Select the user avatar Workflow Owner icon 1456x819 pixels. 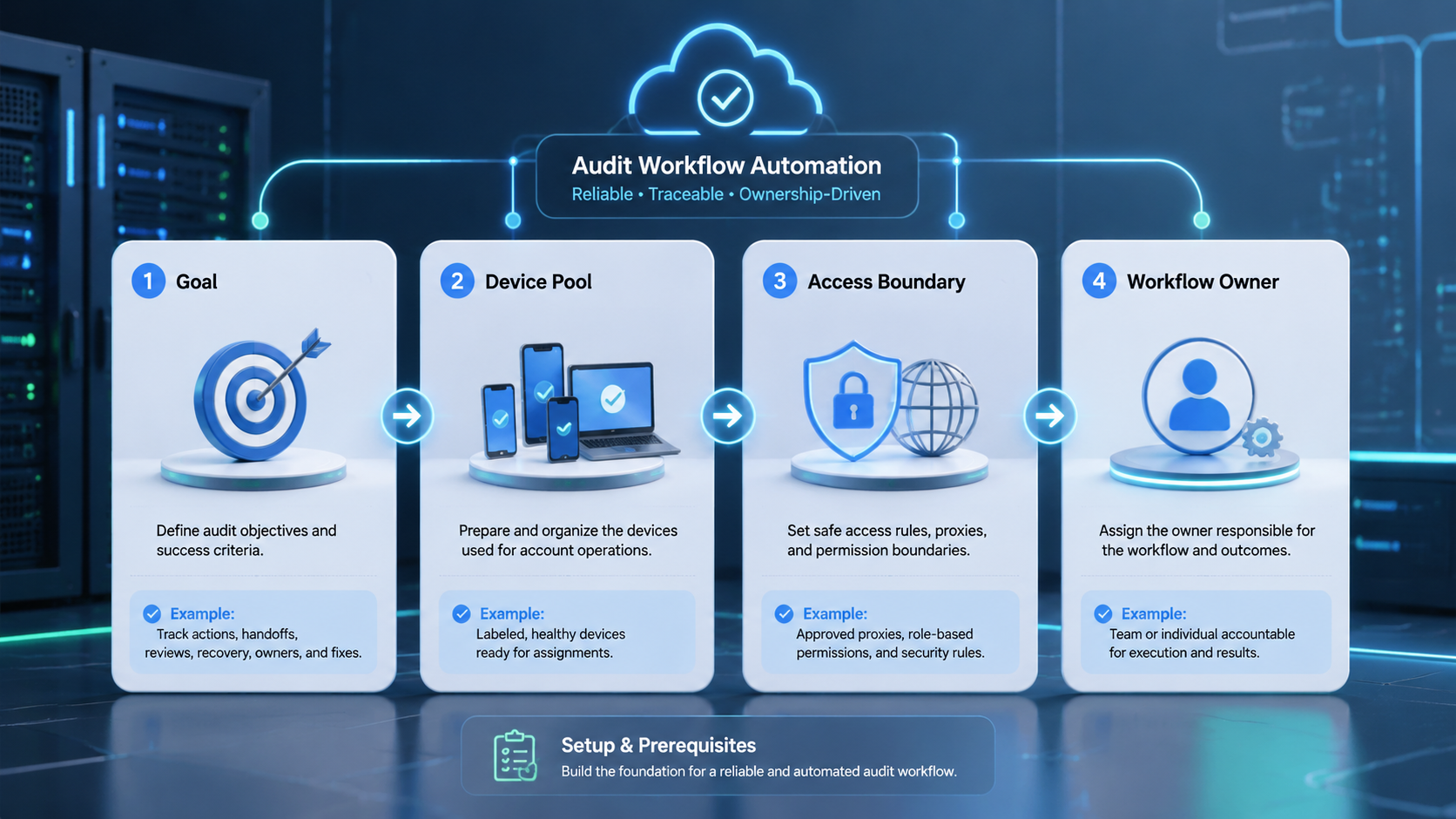pyautogui.click(x=1198, y=396)
